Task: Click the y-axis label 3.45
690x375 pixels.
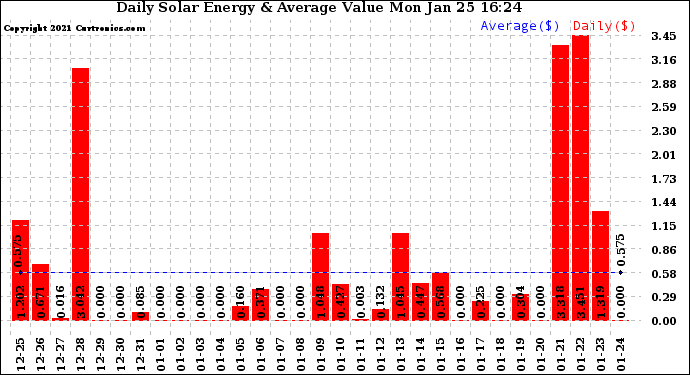Action: [664, 37]
